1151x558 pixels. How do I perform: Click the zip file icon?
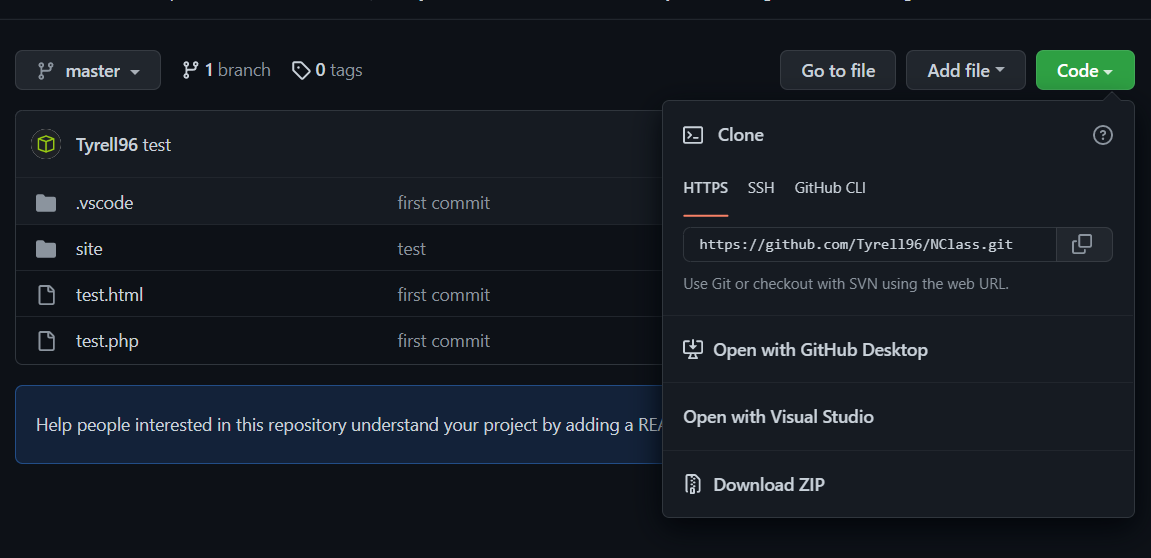(x=693, y=485)
